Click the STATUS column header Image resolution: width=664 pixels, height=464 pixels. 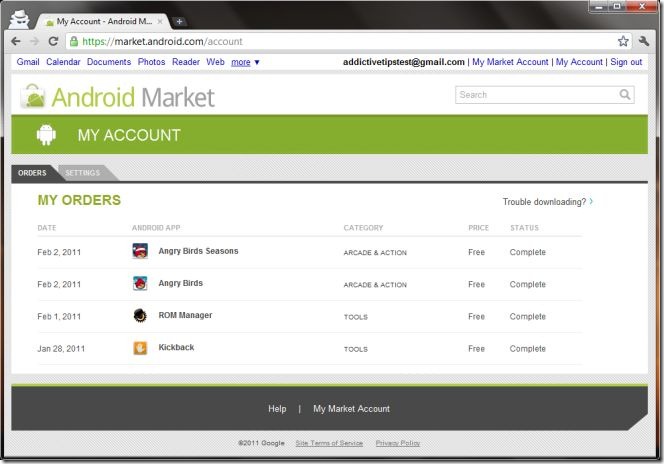pos(524,228)
